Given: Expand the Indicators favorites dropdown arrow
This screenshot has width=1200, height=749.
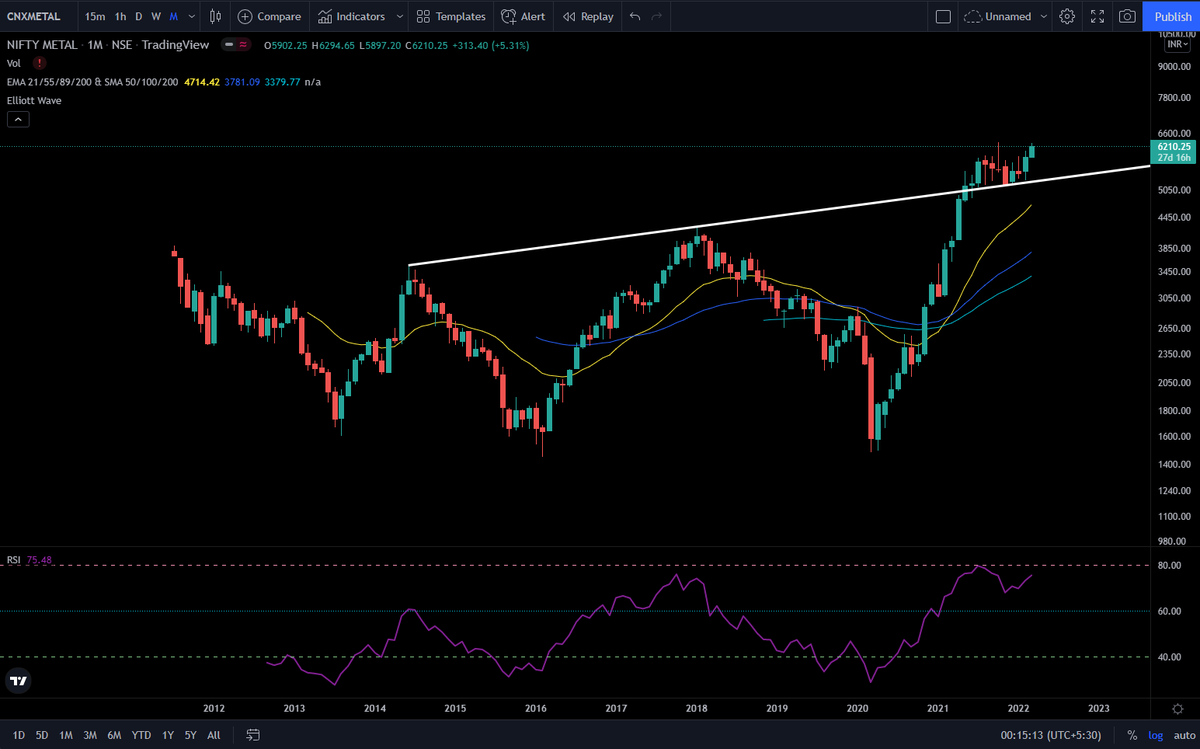Looking at the screenshot, I should [x=400, y=16].
